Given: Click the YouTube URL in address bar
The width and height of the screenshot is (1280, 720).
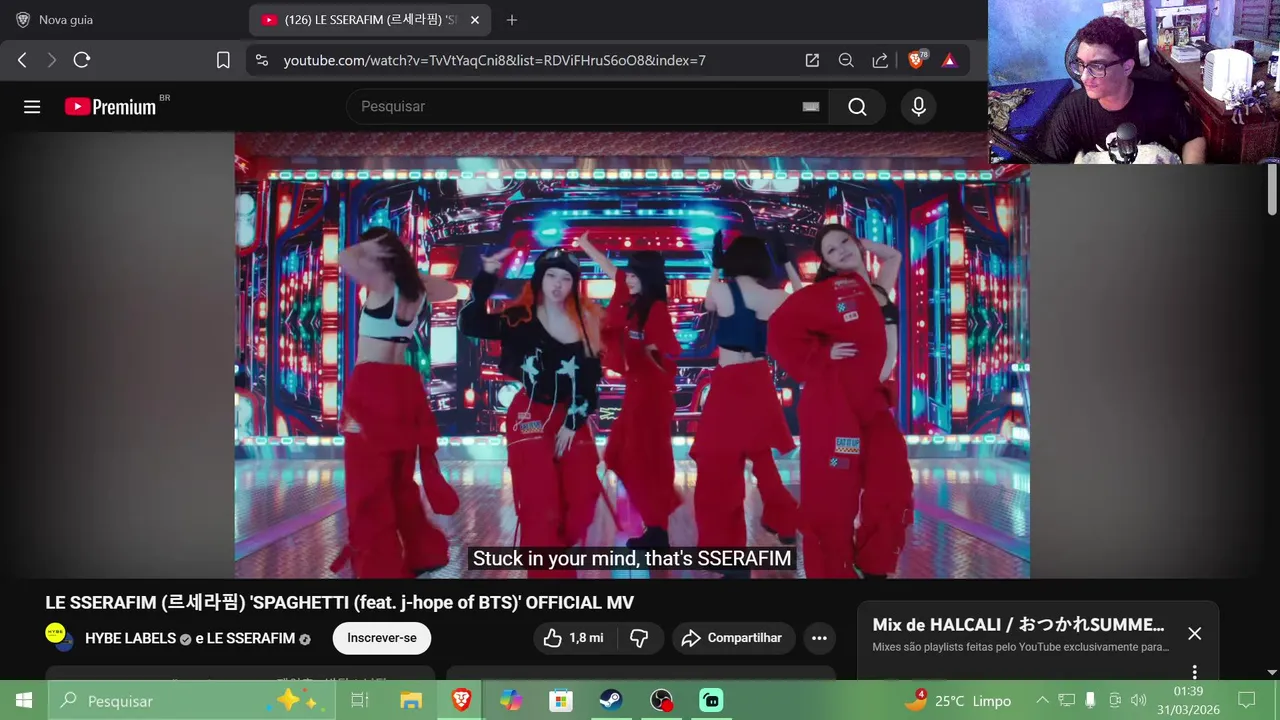Looking at the screenshot, I should coord(494,60).
